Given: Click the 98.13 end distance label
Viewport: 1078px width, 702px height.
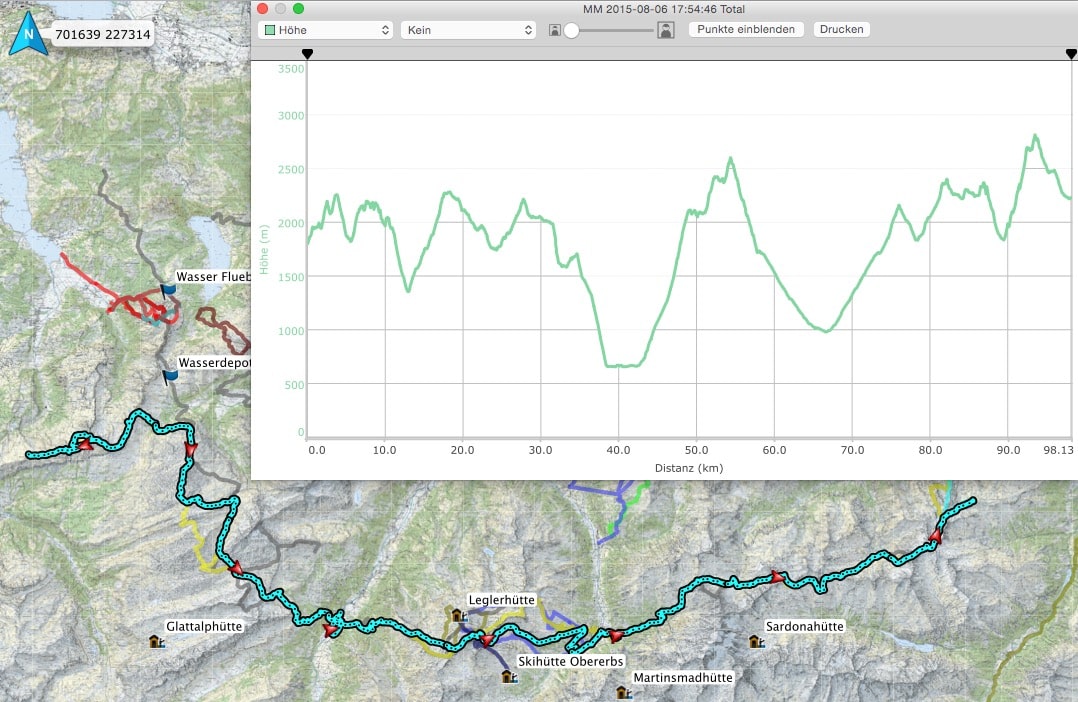Looking at the screenshot, I should 1058,450.
